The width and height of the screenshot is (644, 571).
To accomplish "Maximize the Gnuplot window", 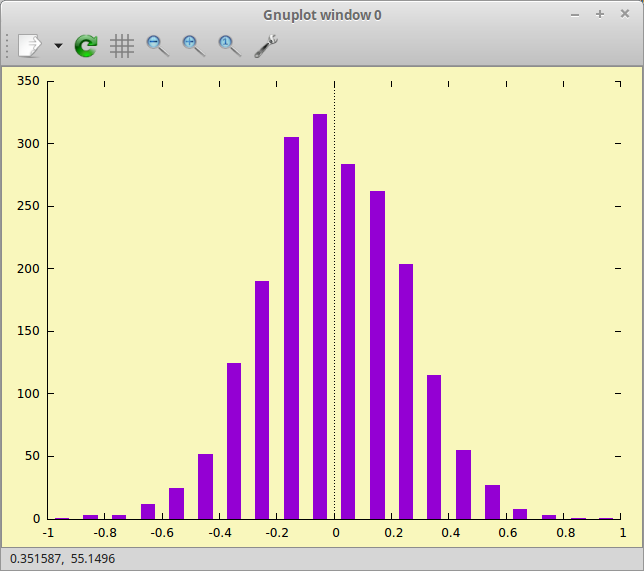I will pos(600,14).
